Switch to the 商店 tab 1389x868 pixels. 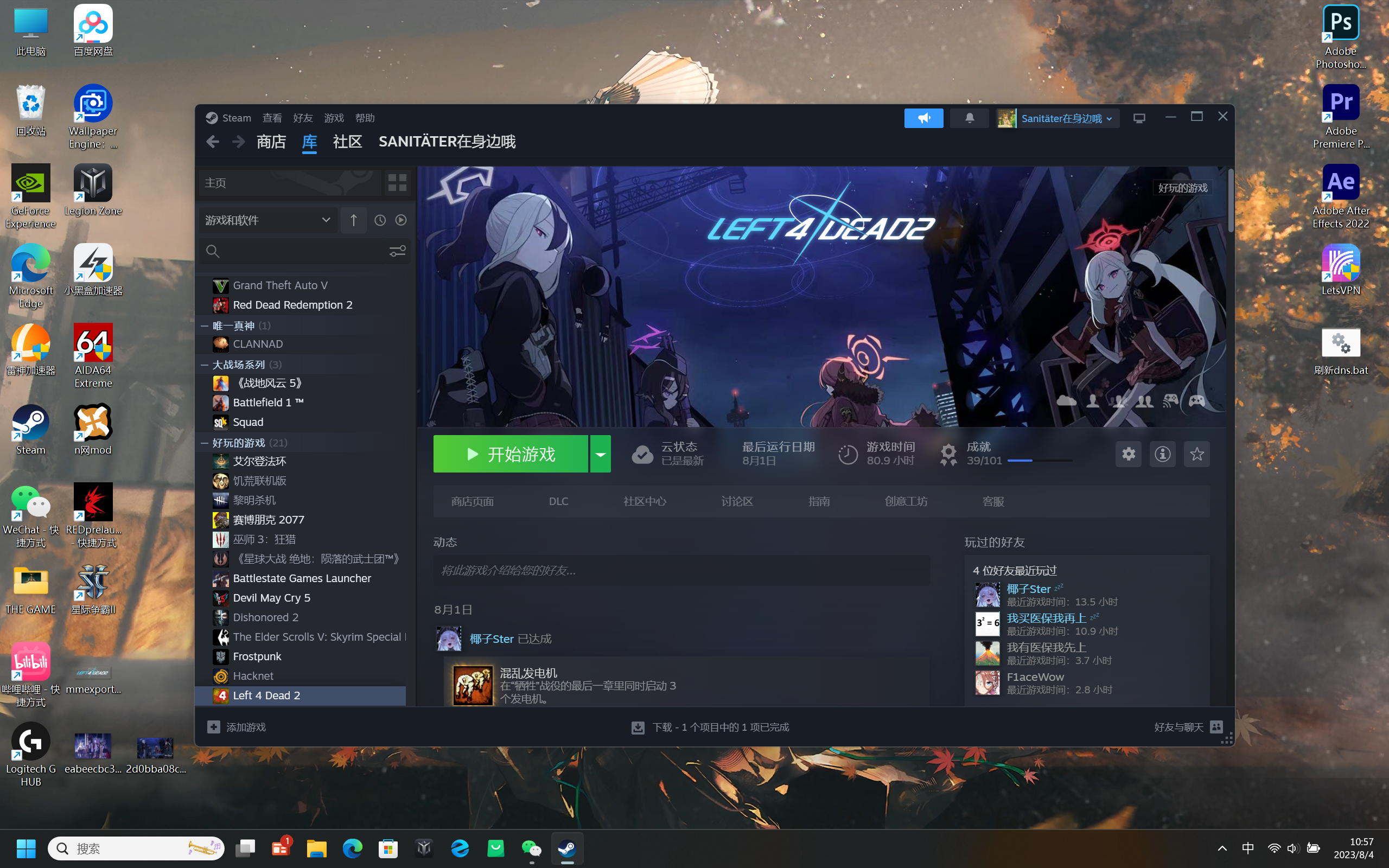coord(271,142)
